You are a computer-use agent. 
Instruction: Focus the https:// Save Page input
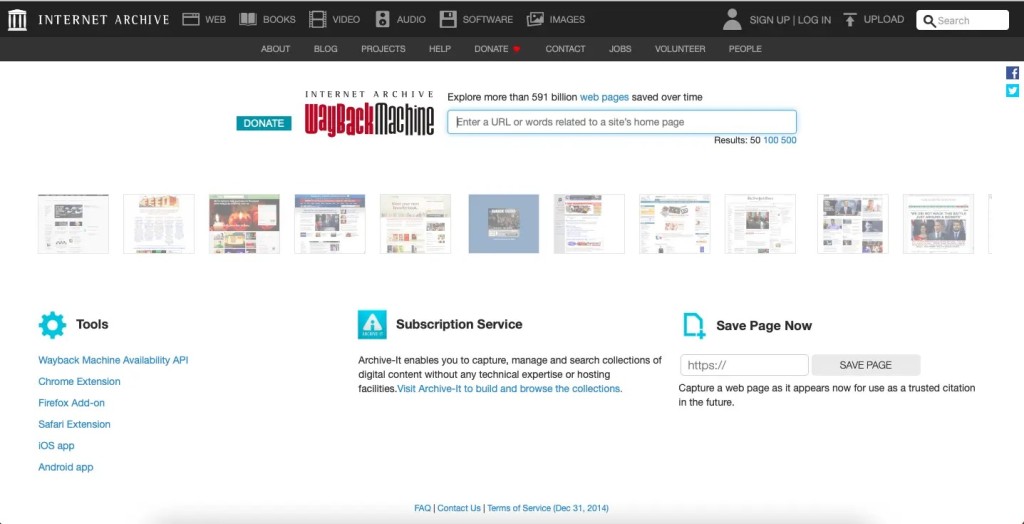click(744, 365)
